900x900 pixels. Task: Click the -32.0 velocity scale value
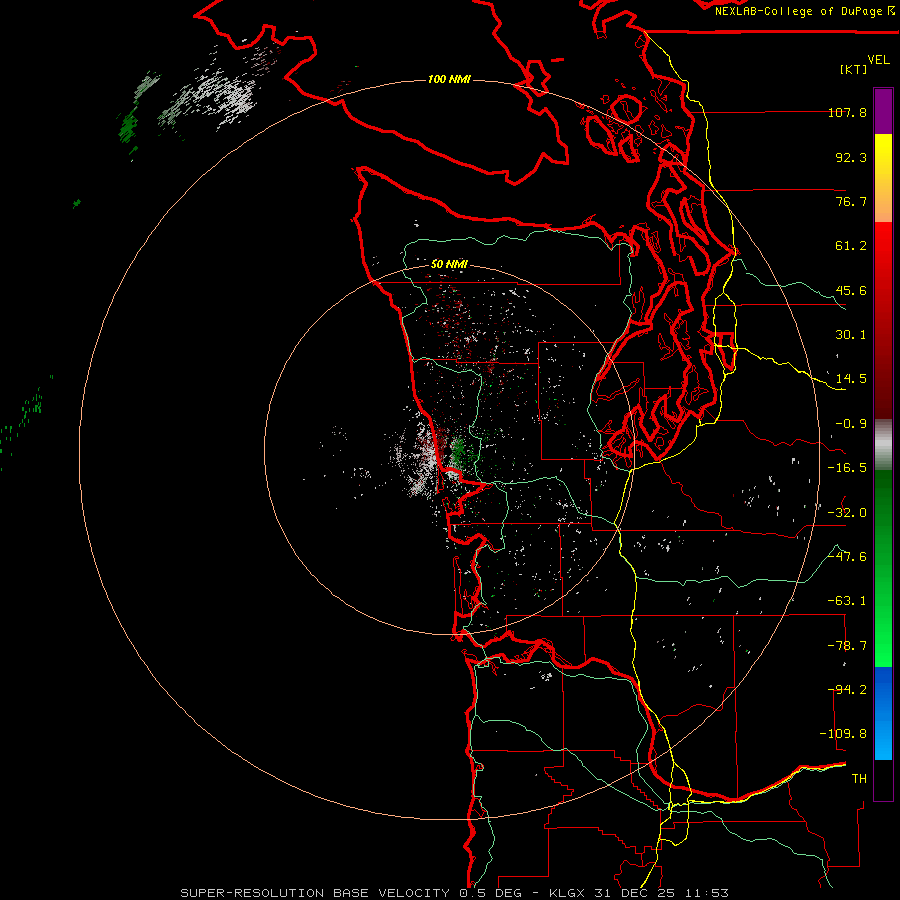847,513
